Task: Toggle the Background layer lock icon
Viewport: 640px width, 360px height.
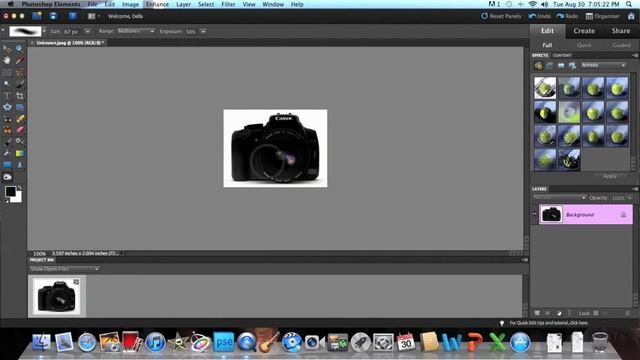Action: coord(623,215)
